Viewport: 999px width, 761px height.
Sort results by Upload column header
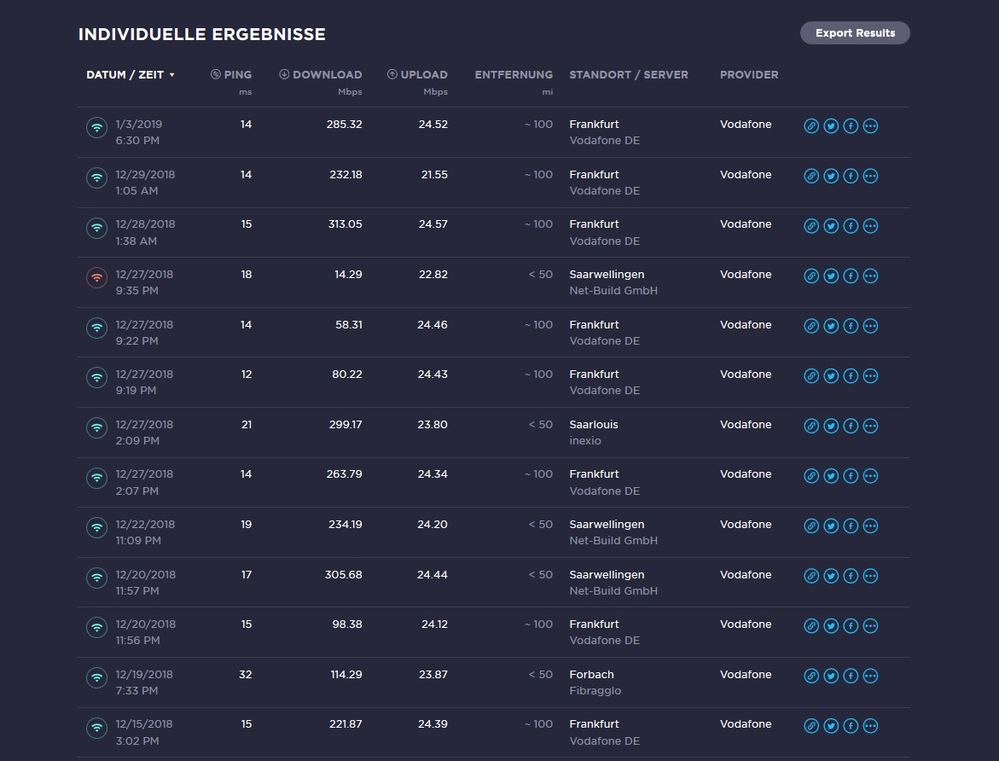(x=417, y=75)
